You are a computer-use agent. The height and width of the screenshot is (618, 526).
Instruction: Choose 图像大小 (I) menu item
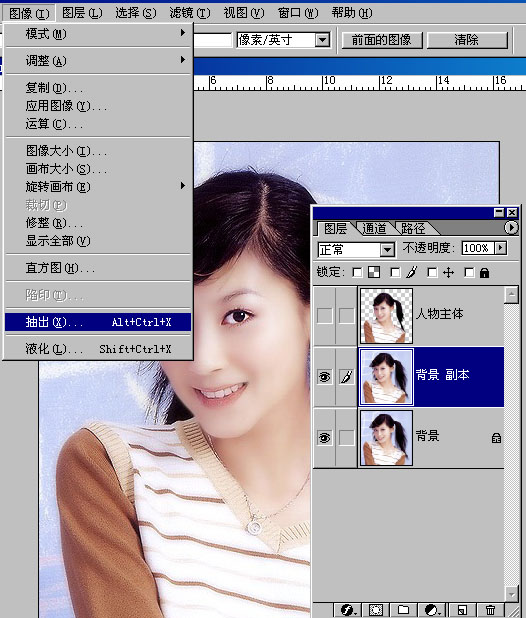point(98,151)
